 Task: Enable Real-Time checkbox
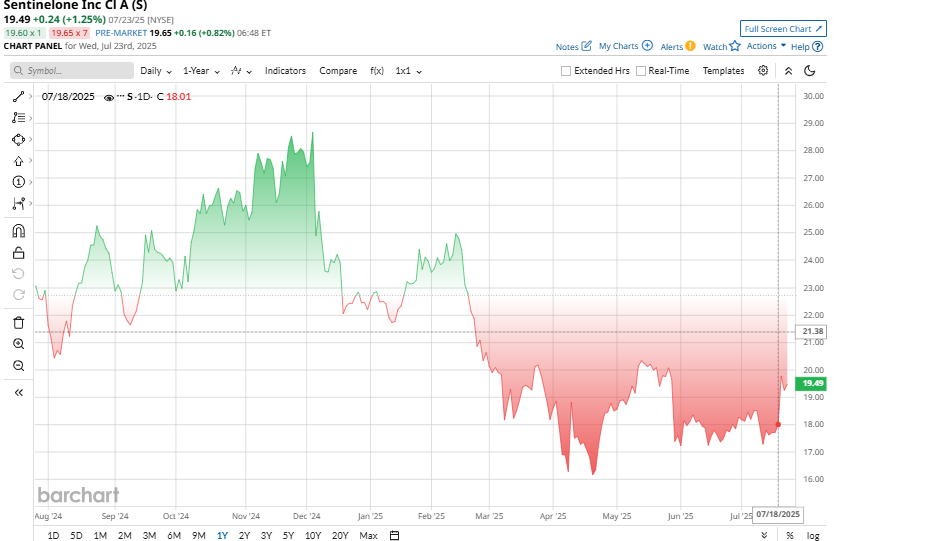(640, 71)
